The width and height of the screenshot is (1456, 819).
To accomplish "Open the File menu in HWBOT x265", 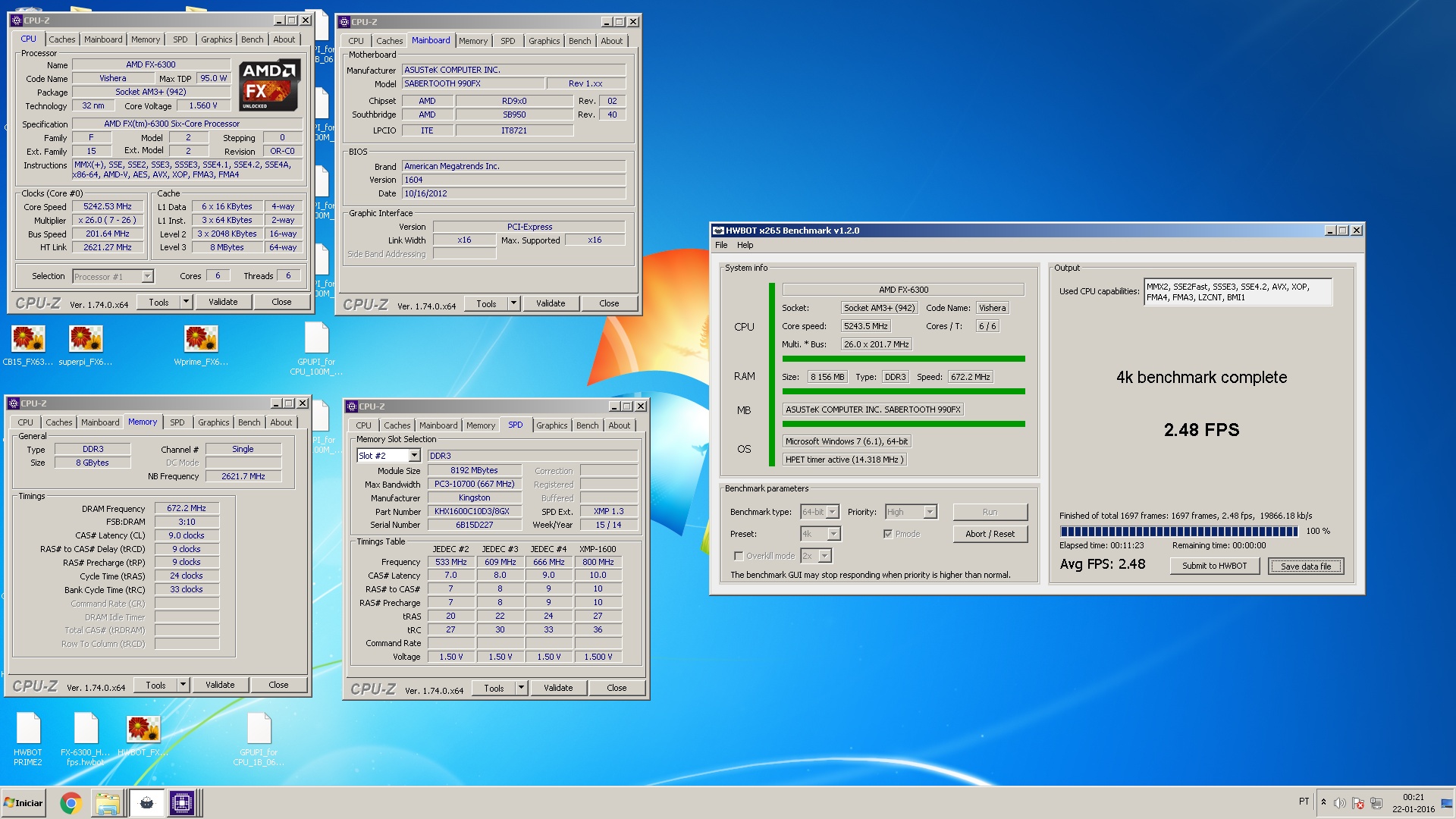I will (x=721, y=245).
